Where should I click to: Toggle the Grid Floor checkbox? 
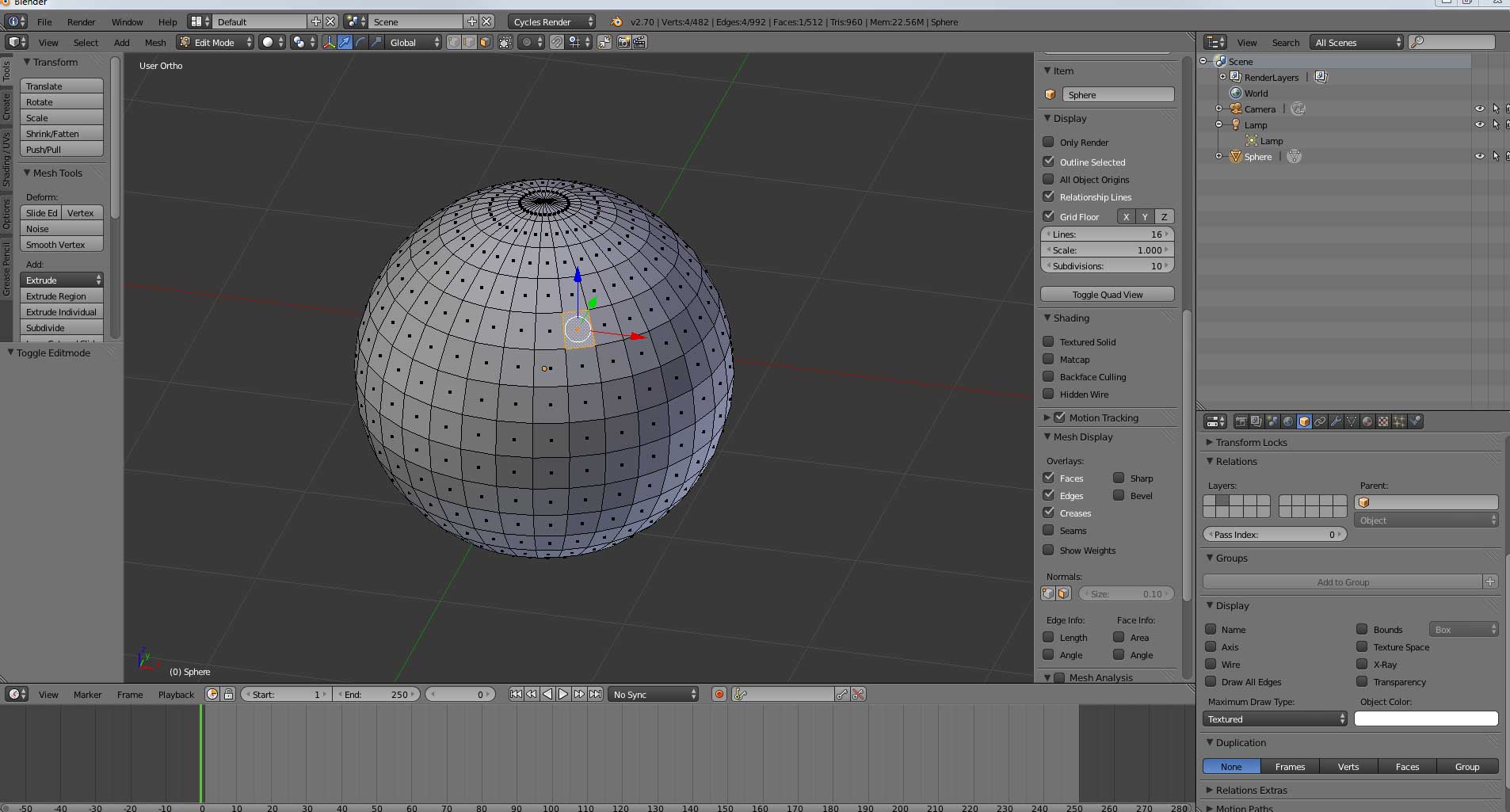click(x=1048, y=216)
